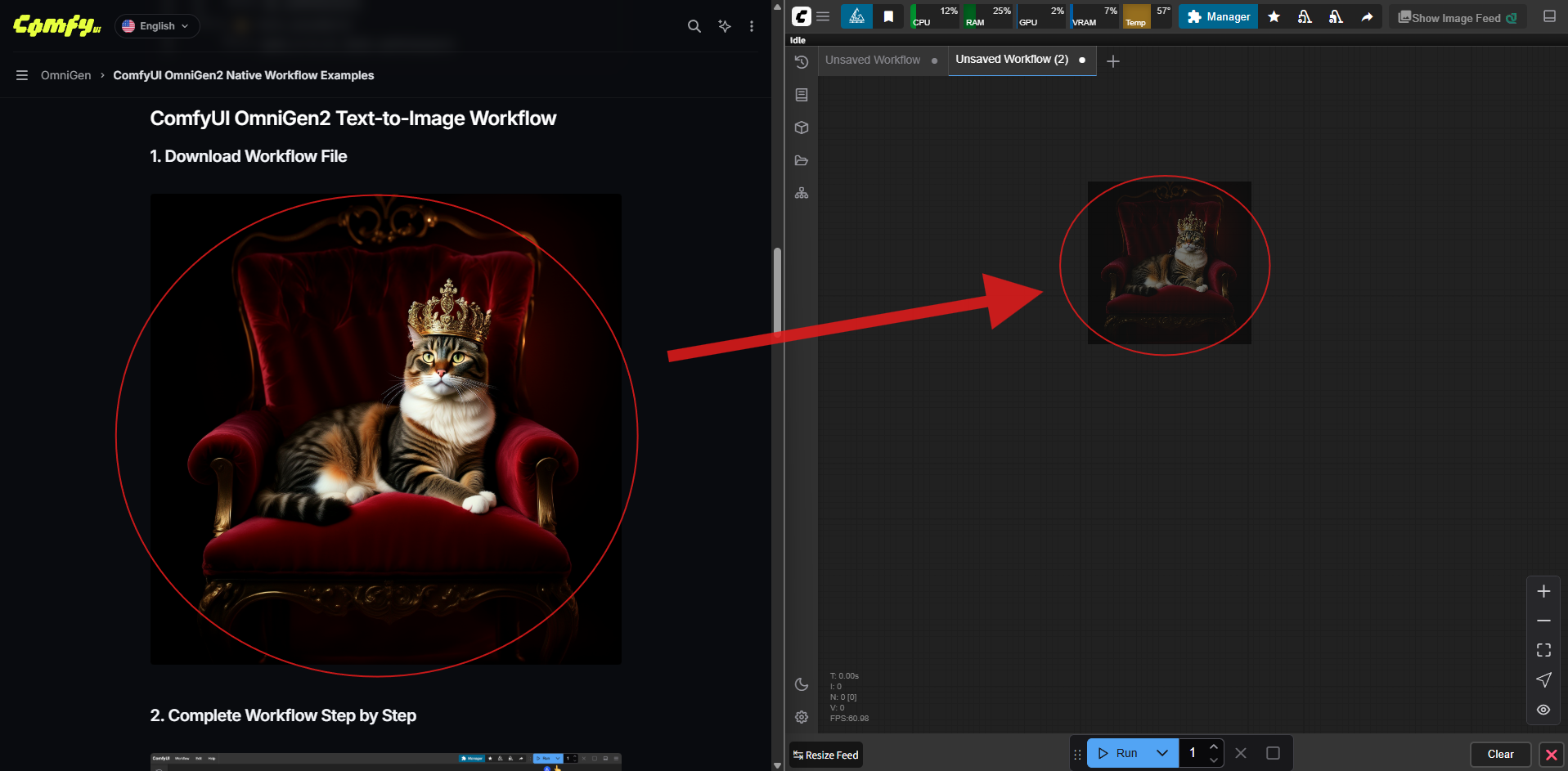Toggle select mode arrow icon
Viewport: 1568px width, 771px height.
(1543, 679)
